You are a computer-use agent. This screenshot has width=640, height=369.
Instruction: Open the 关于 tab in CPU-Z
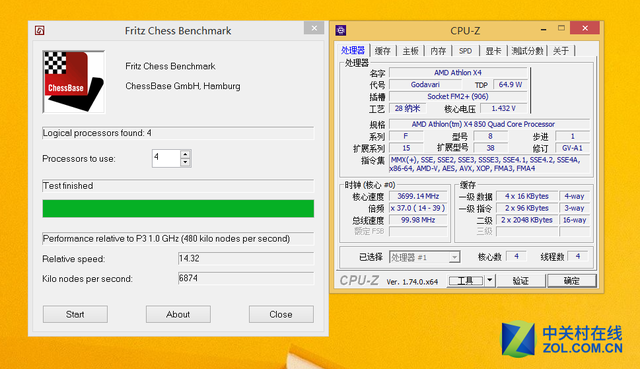pos(561,51)
